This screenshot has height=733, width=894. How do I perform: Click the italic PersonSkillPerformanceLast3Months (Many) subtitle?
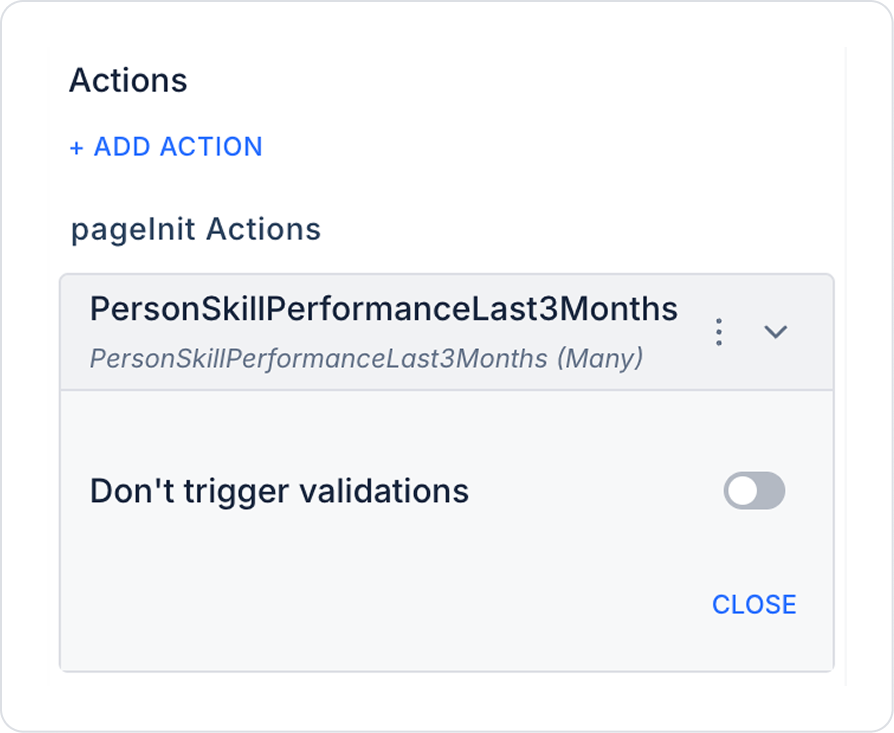366,358
